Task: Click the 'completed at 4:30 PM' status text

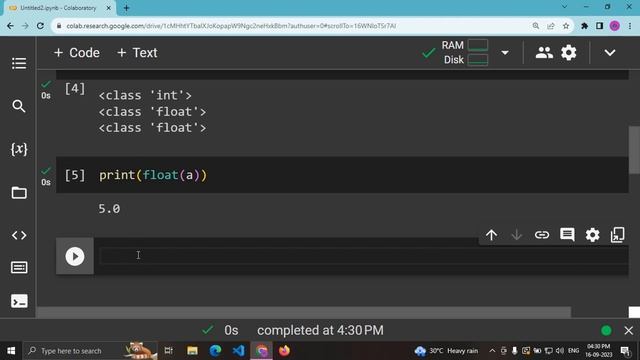Action: (320, 330)
